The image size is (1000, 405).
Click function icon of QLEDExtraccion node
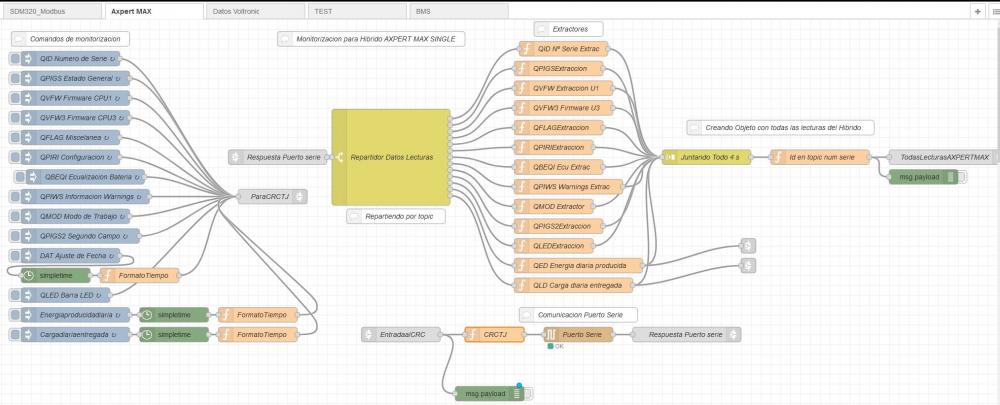tap(520, 246)
